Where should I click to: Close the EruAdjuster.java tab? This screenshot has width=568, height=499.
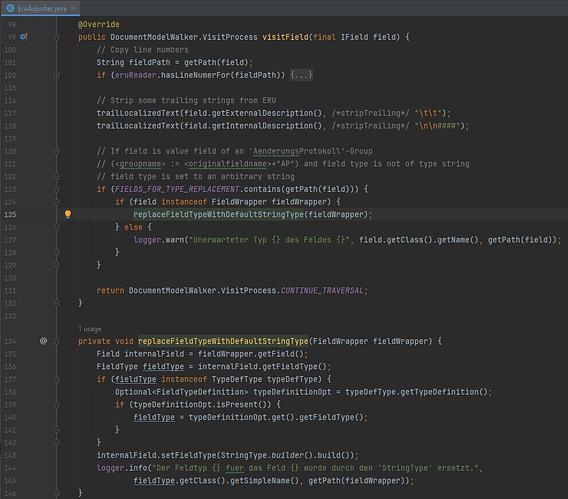[x=73, y=8]
